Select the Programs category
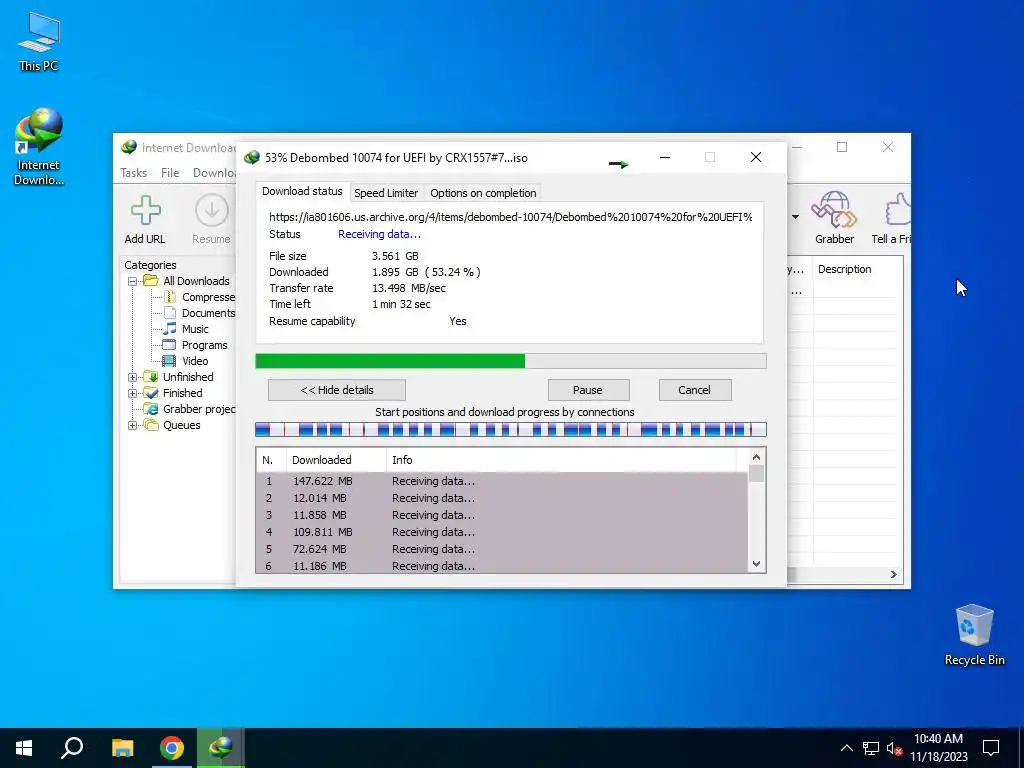This screenshot has width=1024, height=768. point(204,345)
